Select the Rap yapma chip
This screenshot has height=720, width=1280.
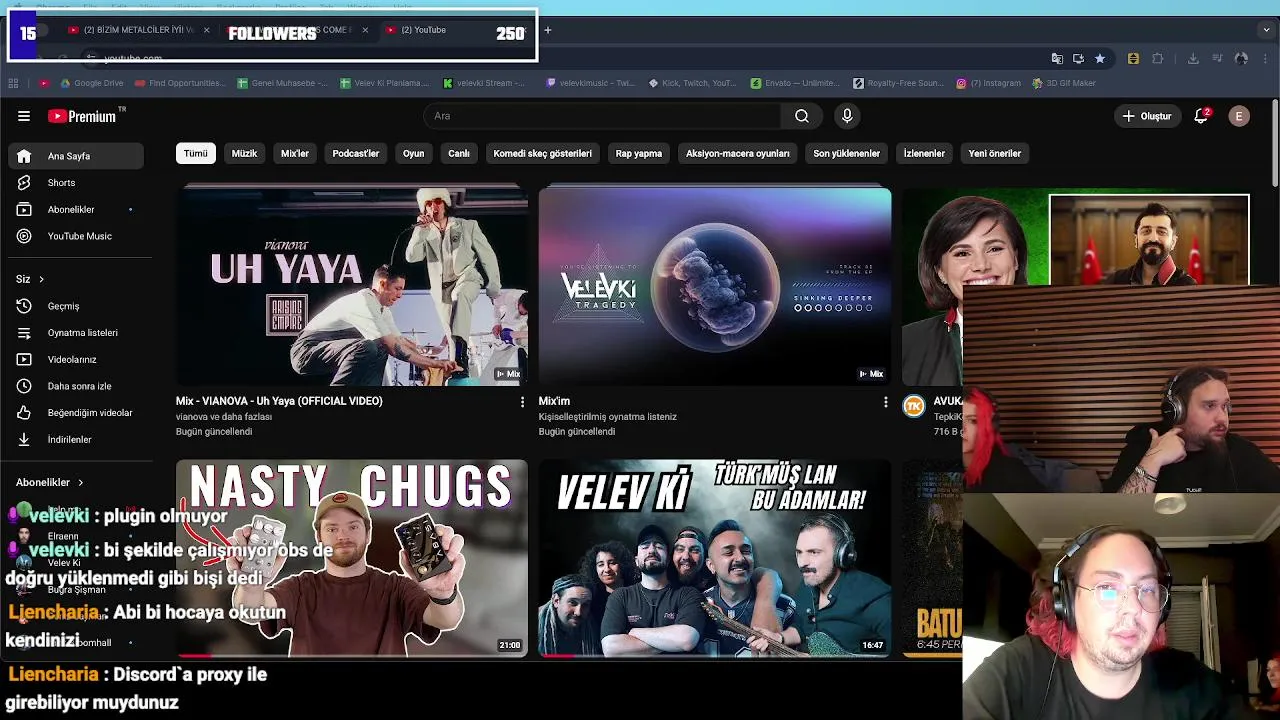click(639, 154)
